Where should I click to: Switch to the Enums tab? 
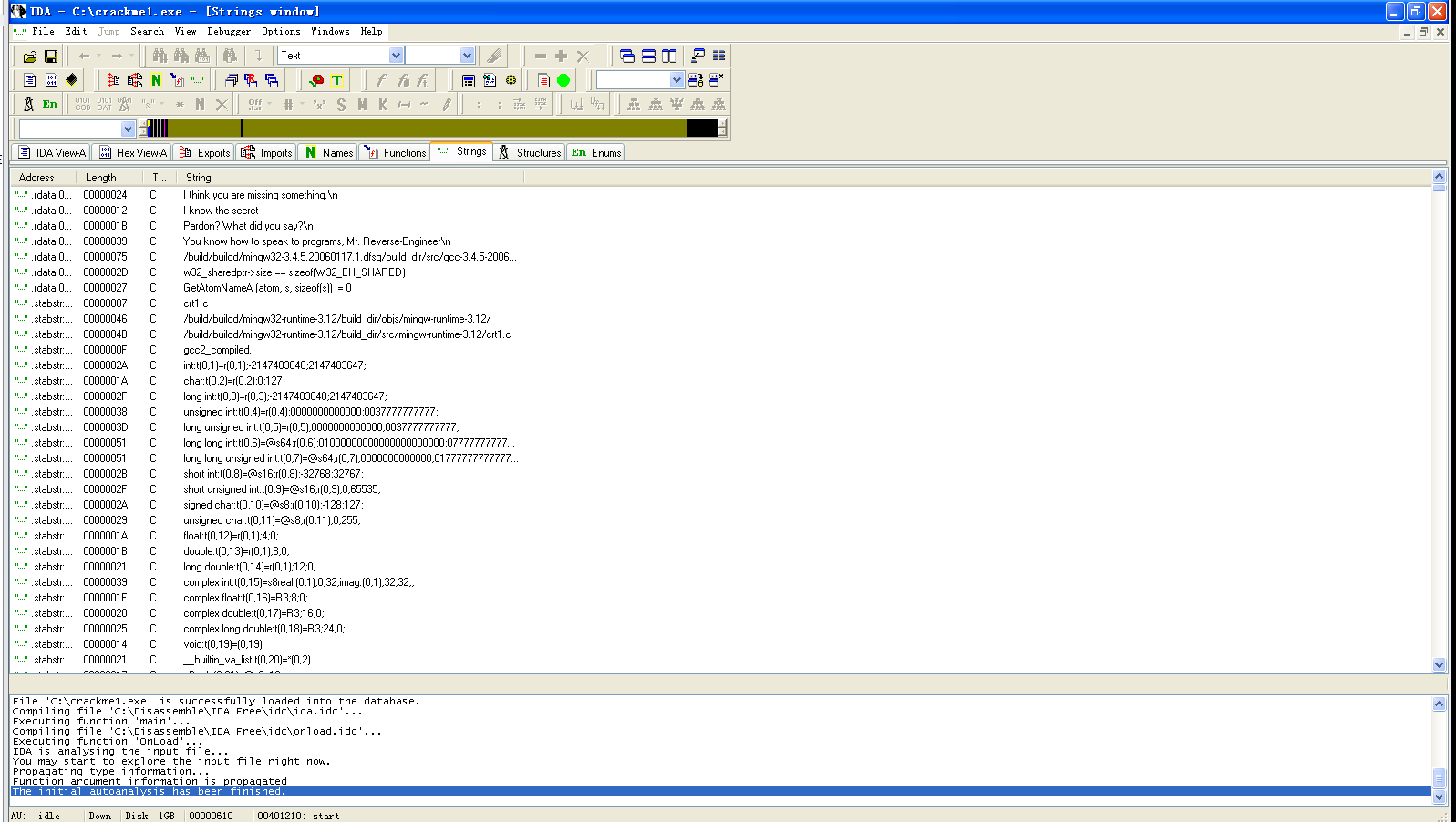coord(595,152)
